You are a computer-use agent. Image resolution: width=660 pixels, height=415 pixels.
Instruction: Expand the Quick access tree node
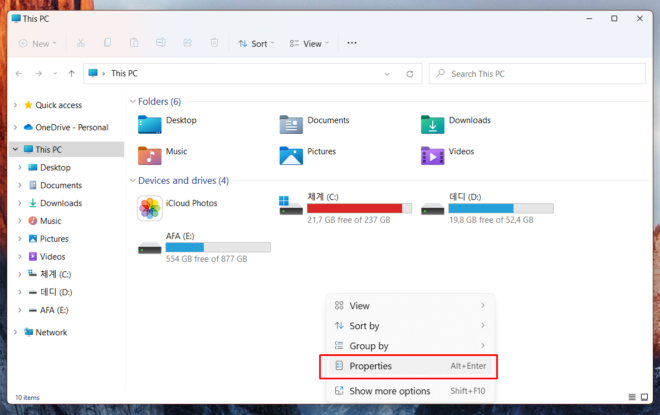click(x=16, y=105)
